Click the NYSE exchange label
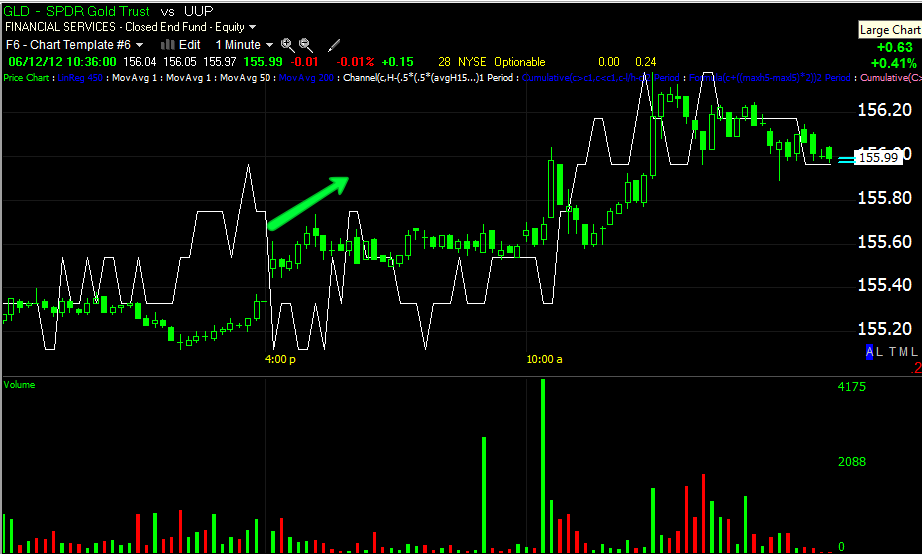The image size is (922, 554). 472,62
